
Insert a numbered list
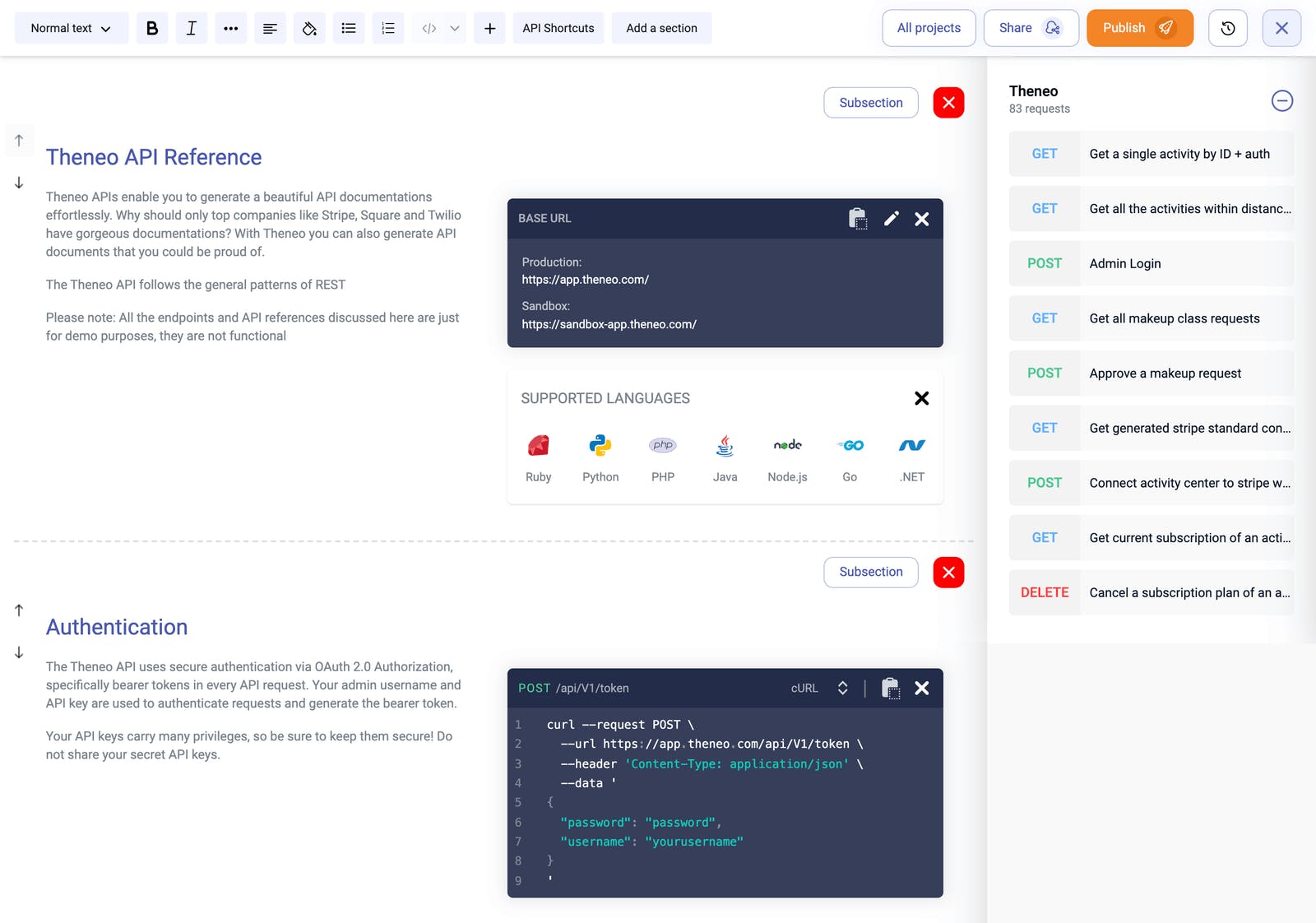pos(388,28)
